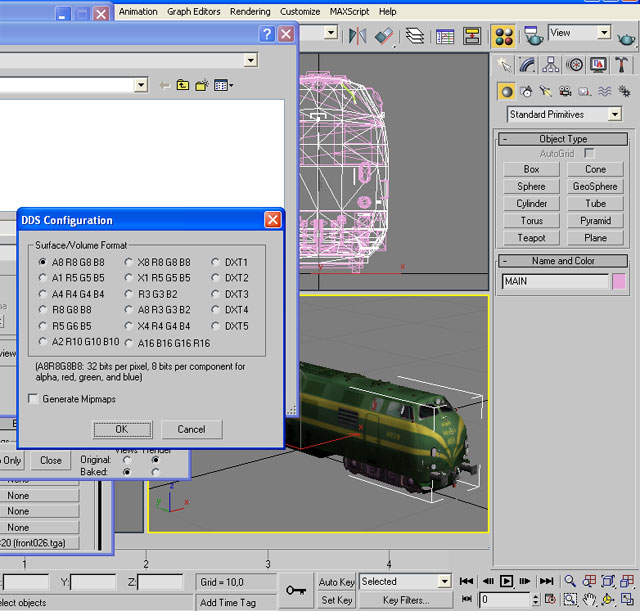
Task: Choose the R8 G8 B8 format option
Action: (43, 310)
